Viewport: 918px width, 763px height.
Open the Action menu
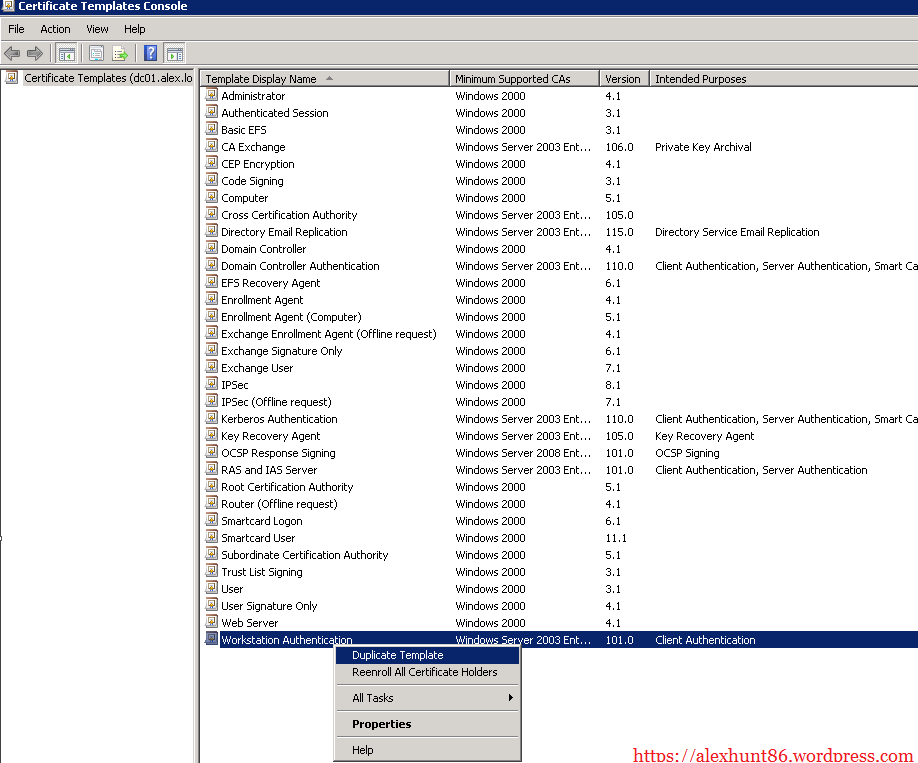pyautogui.click(x=55, y=29)
